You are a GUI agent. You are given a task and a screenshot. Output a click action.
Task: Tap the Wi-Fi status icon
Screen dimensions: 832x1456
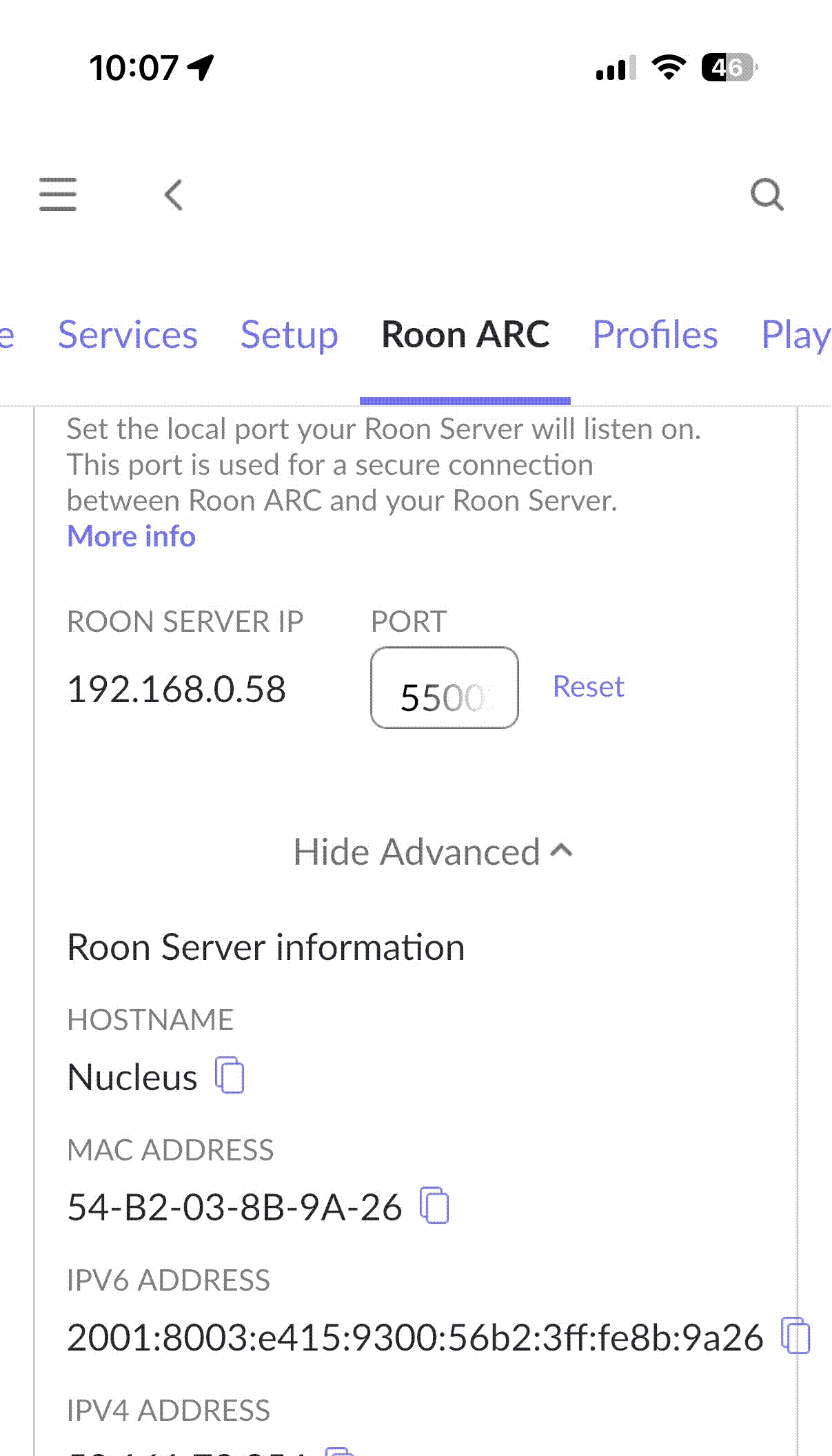pos(668,68)
